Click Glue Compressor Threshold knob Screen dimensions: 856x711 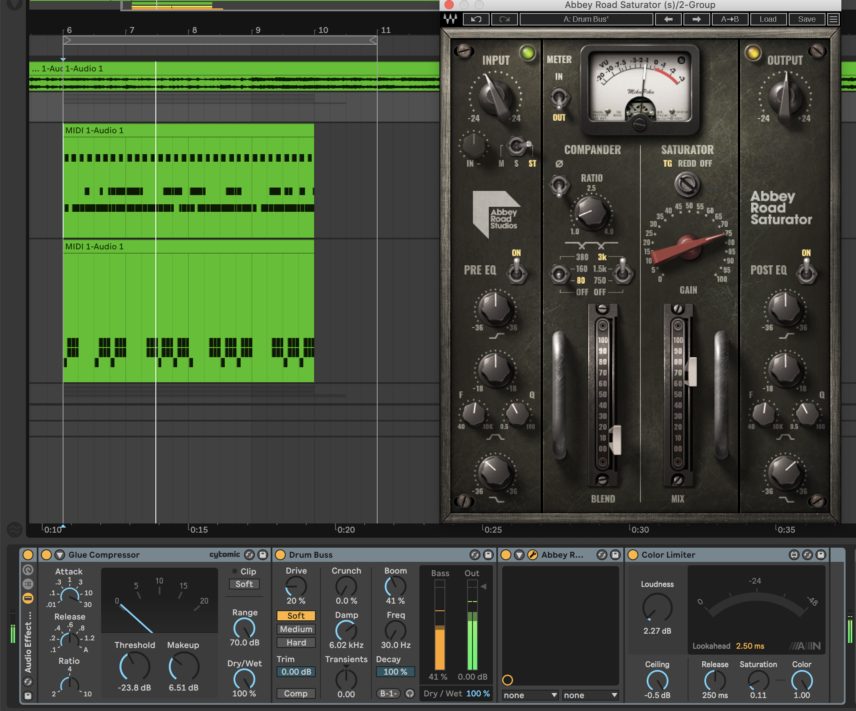pos(134,667)
